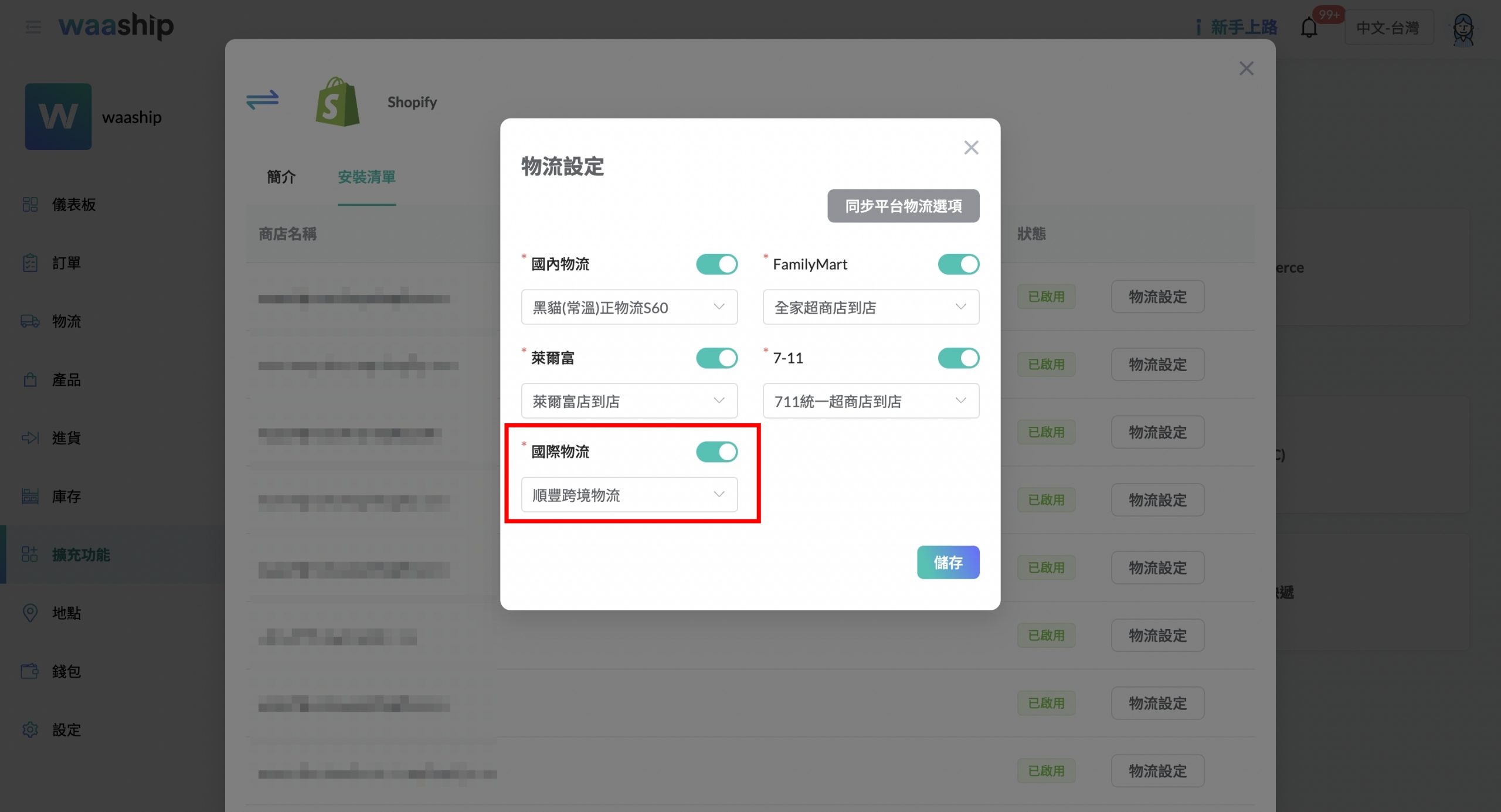Click the sidebar collapse hamburger icon
The image size is (1501, 812).
33,27
